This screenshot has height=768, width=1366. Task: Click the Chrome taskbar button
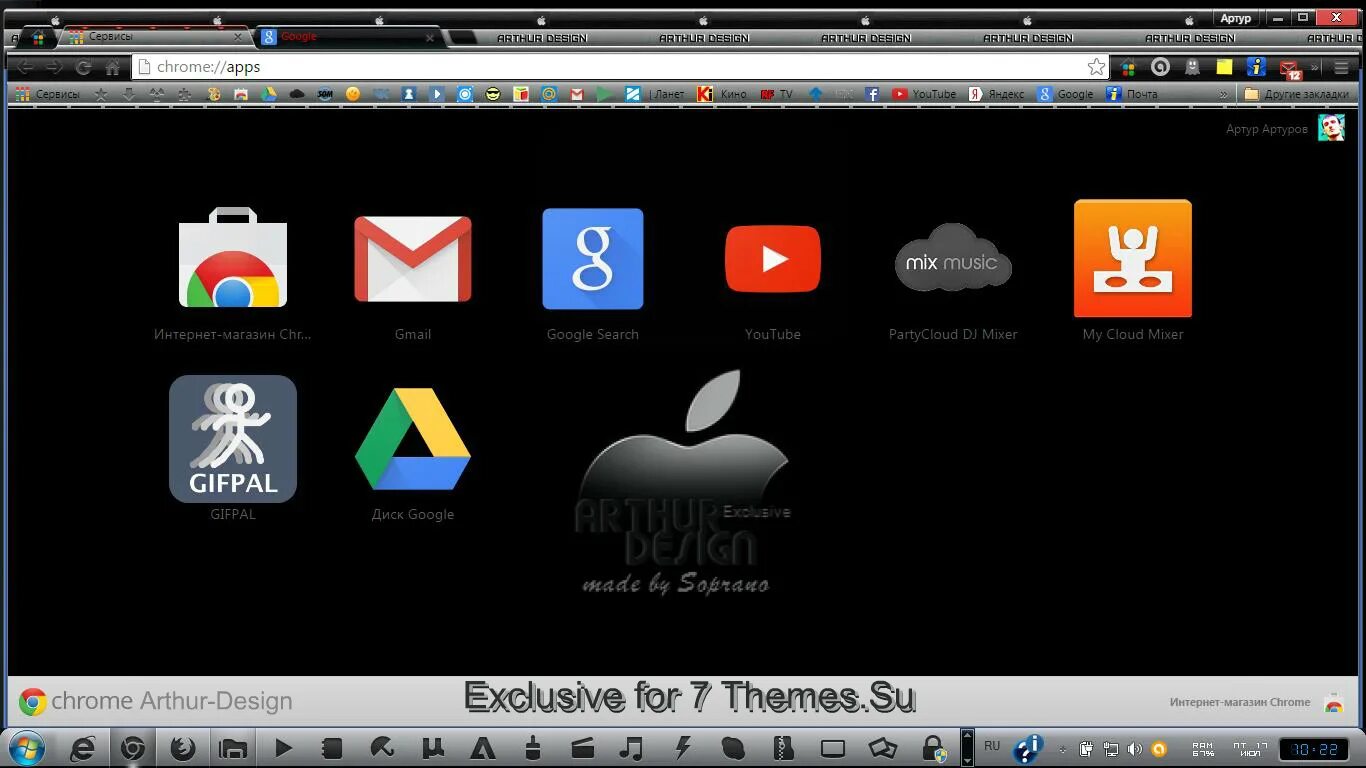coord(133,748)
